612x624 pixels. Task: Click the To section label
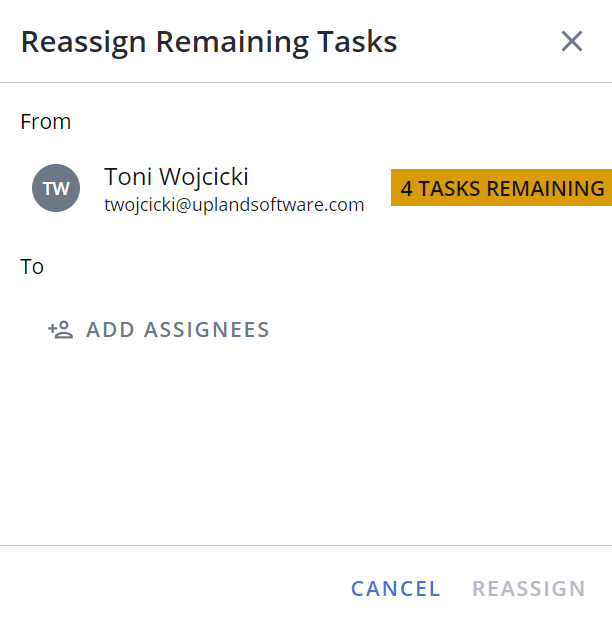(x=32, y=266)
